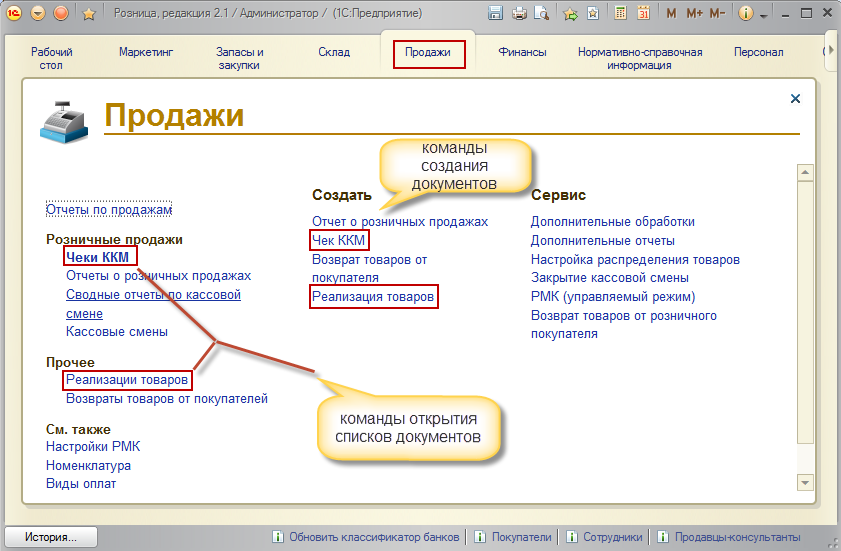Open Отчеты о розничных продажах list
This screenshot has height=551, width=841.
158,276
